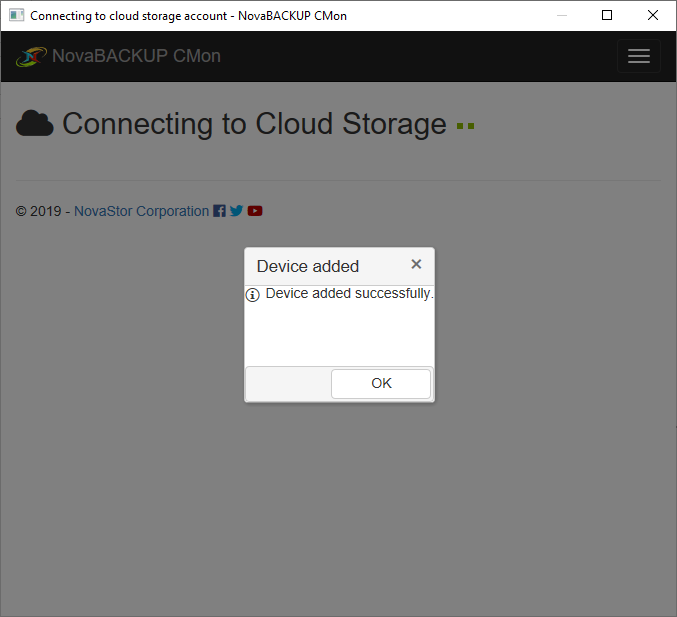
Task: Click the green loading dots after the heading
Action: tap(465, 126)
